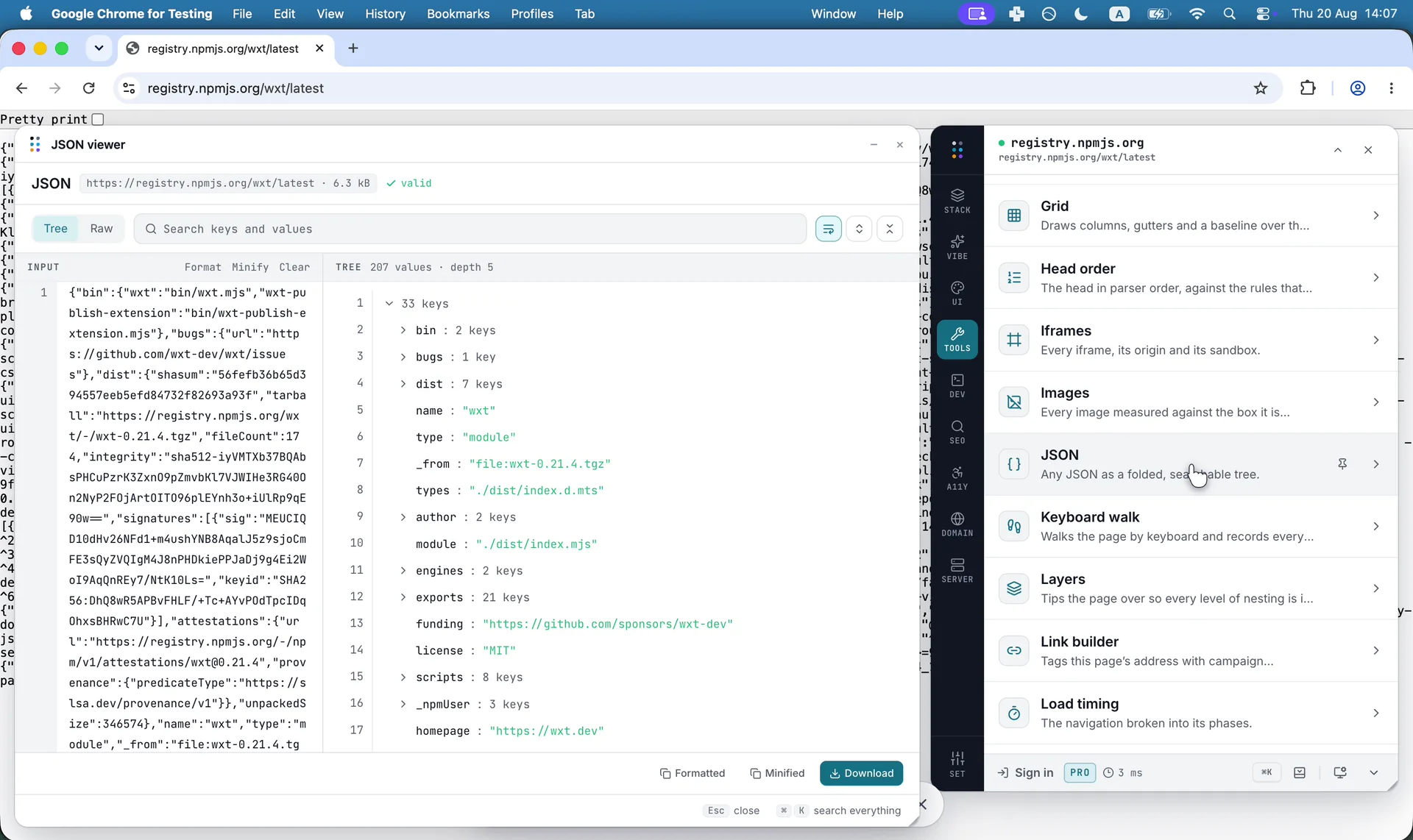1413x840 pixels.
Task: Click the Layers stack icon
Action: point(1013,588)
